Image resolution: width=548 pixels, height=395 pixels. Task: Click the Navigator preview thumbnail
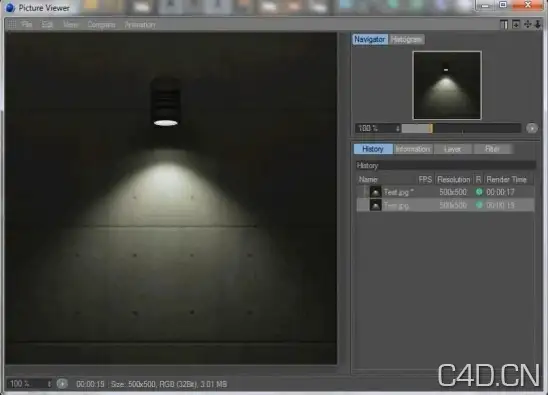[x=447, y=85]
